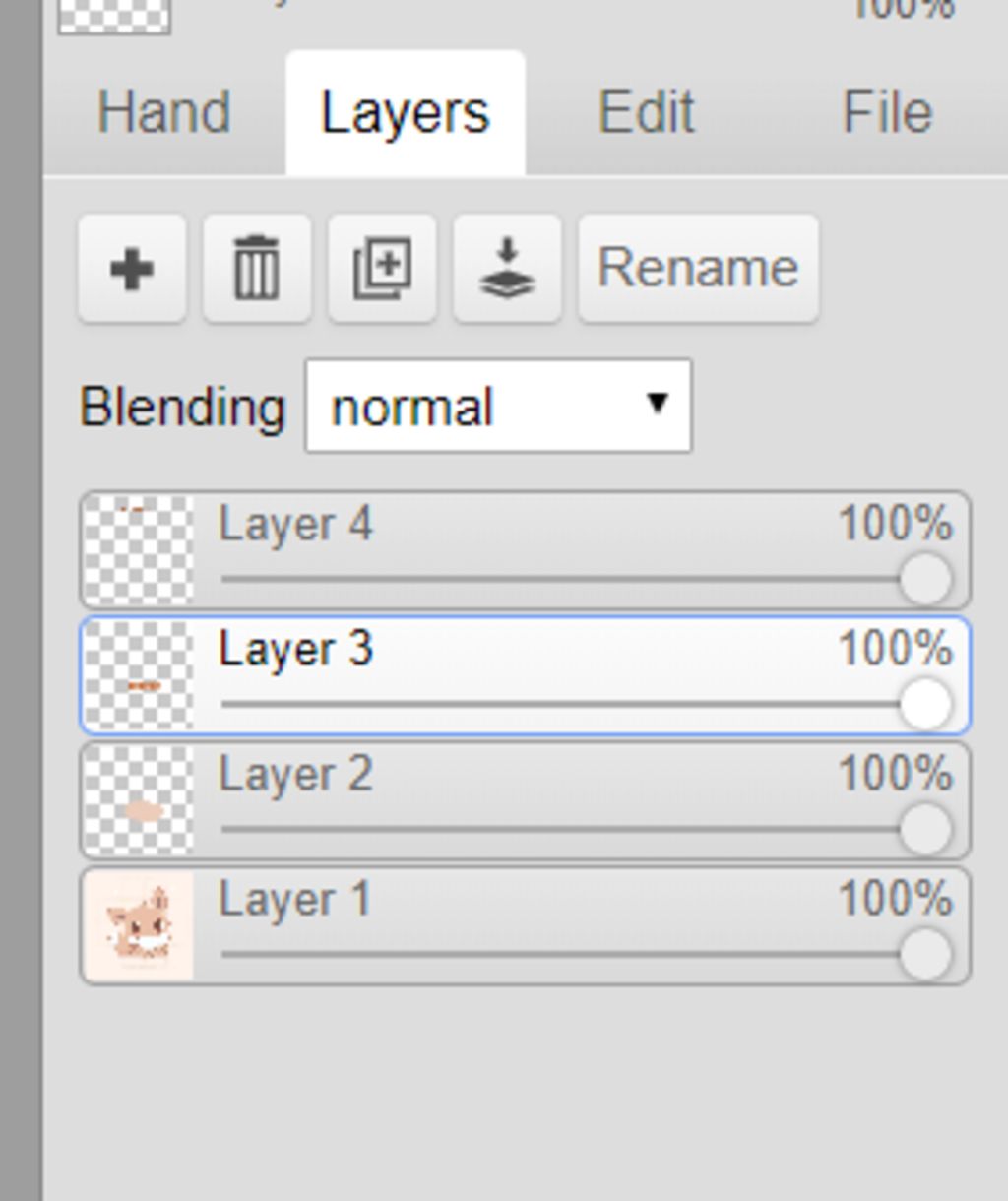Add a new layer with plus icon

click(x=132, y=269)
